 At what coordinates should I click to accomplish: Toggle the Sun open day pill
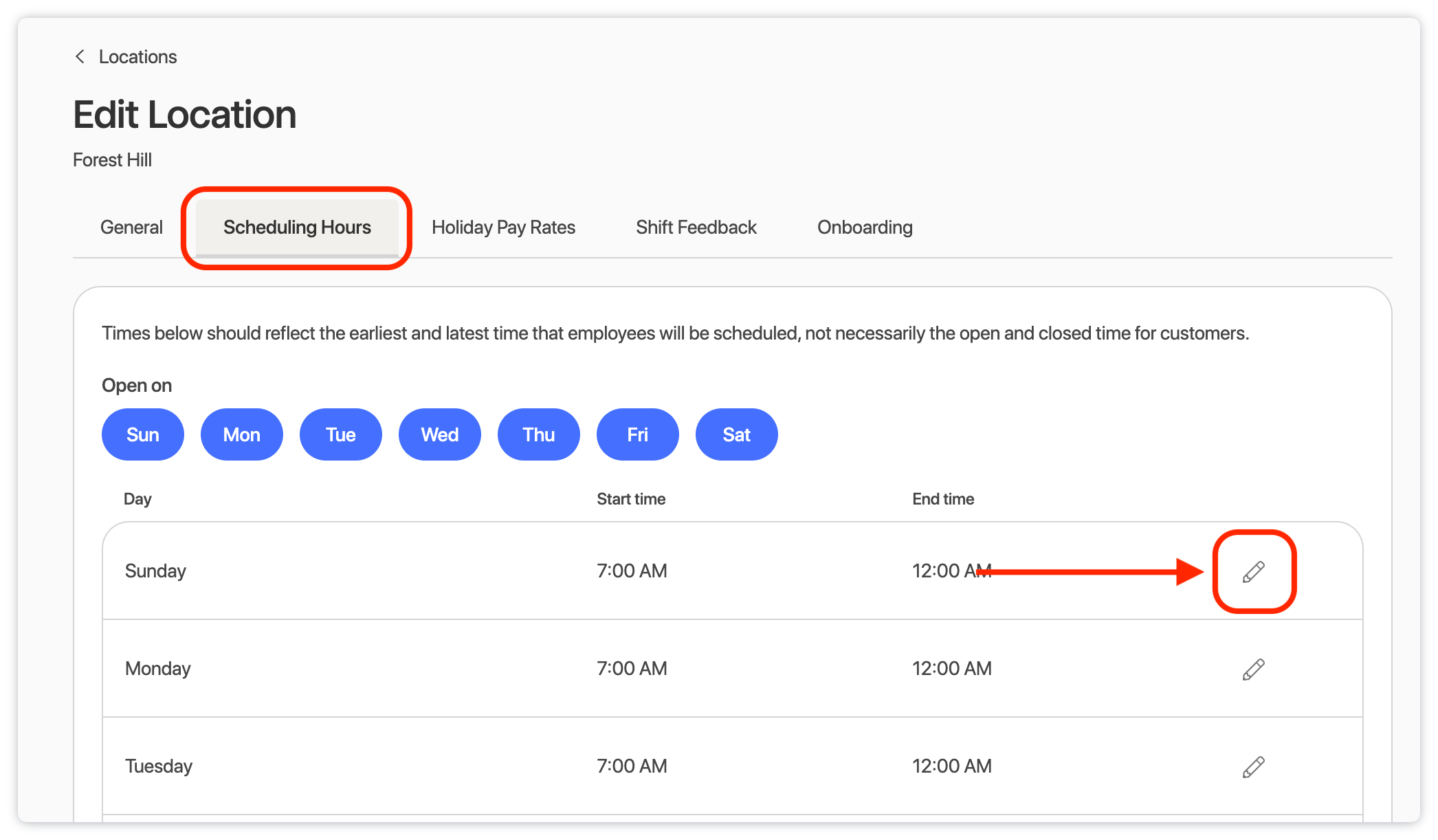pos(142,434)
